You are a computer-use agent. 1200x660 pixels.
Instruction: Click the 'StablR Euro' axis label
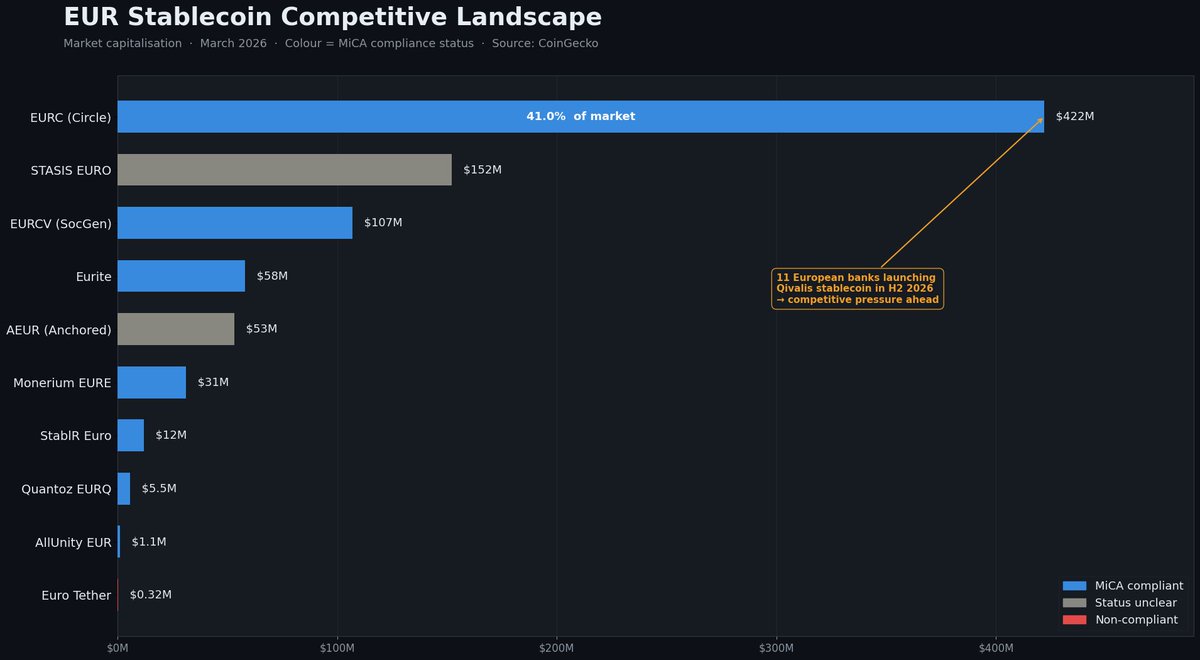76,436
